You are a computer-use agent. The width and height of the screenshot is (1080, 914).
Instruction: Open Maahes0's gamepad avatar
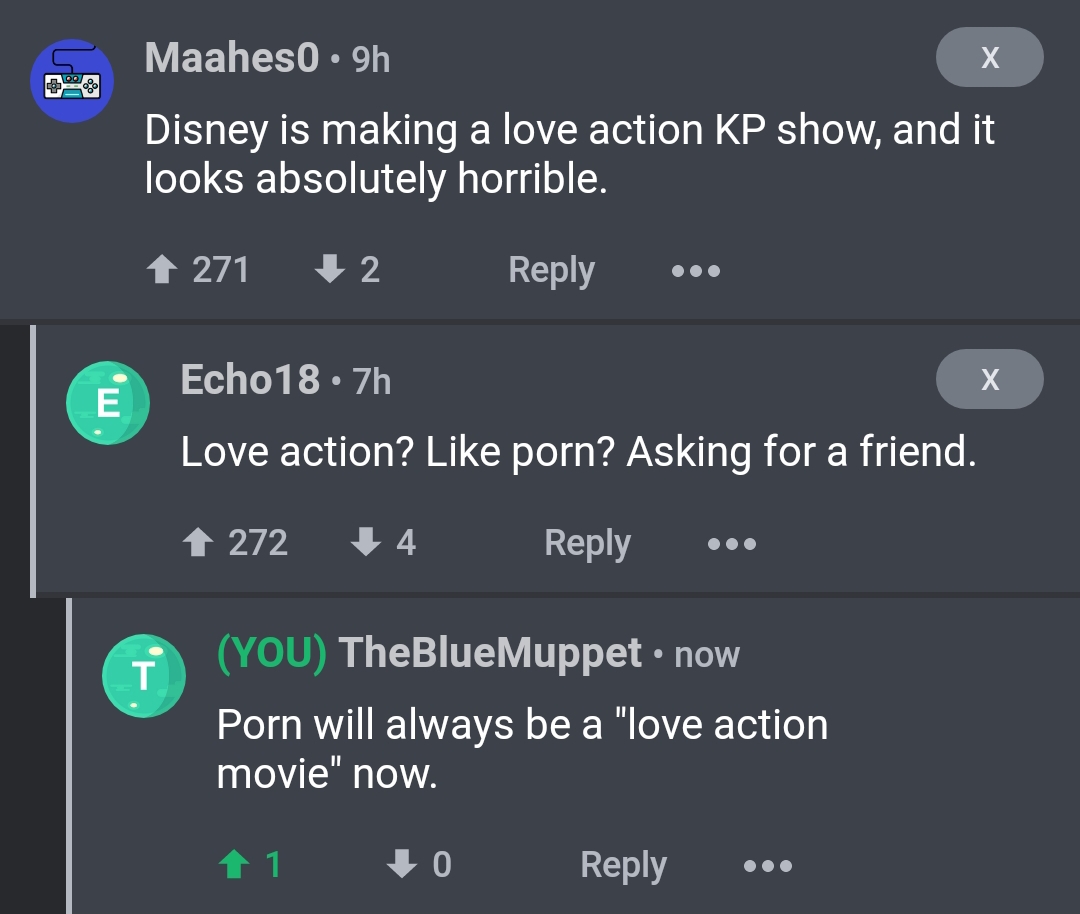coord(72,81)
